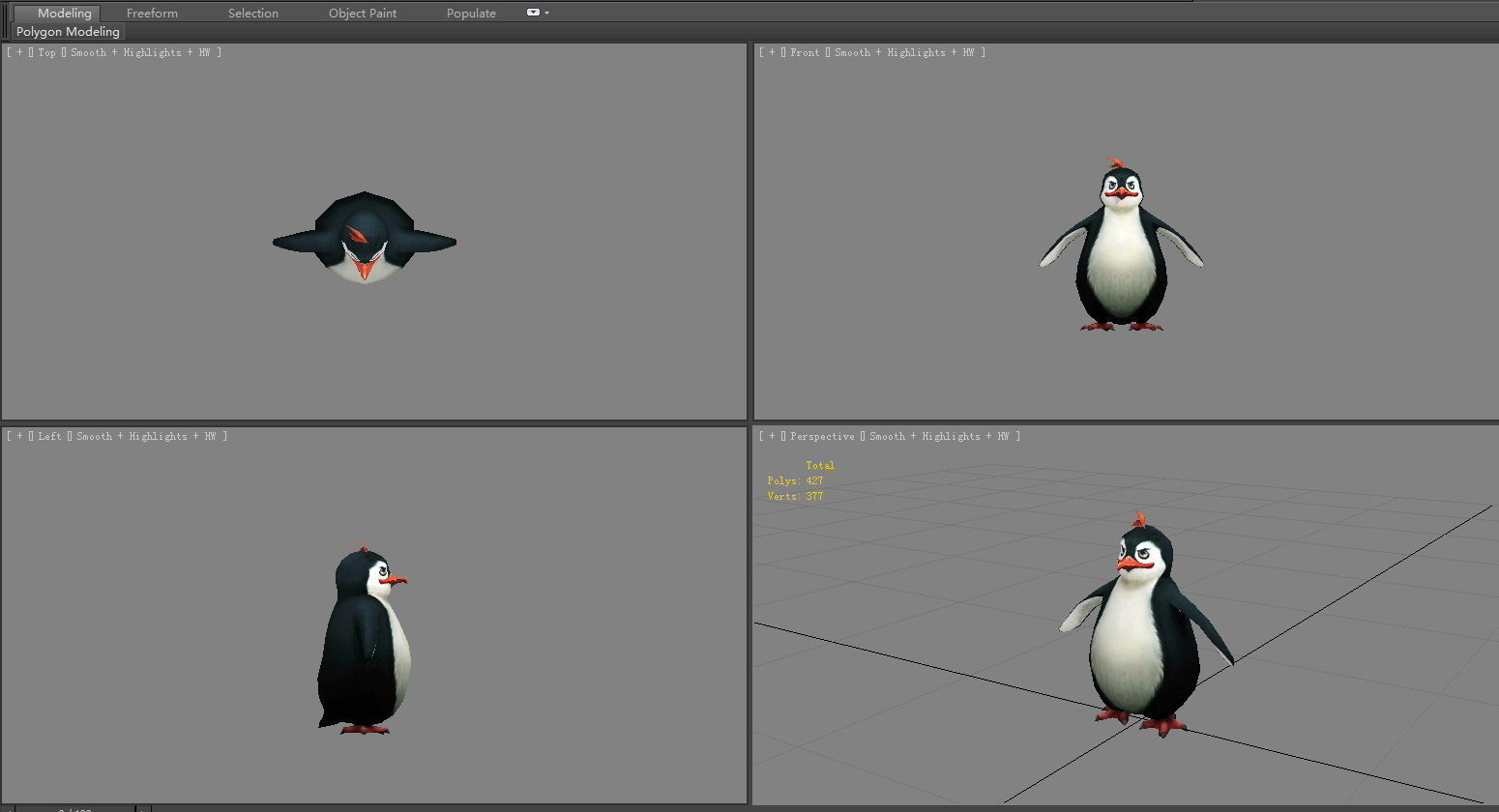
Task: Switch to the Modeling ribbon tab
Action: tap(65, 13)
